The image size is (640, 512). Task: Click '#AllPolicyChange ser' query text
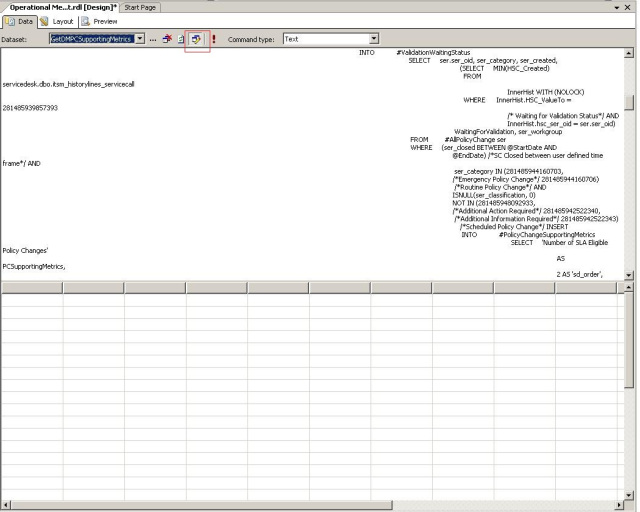(475, 139)
